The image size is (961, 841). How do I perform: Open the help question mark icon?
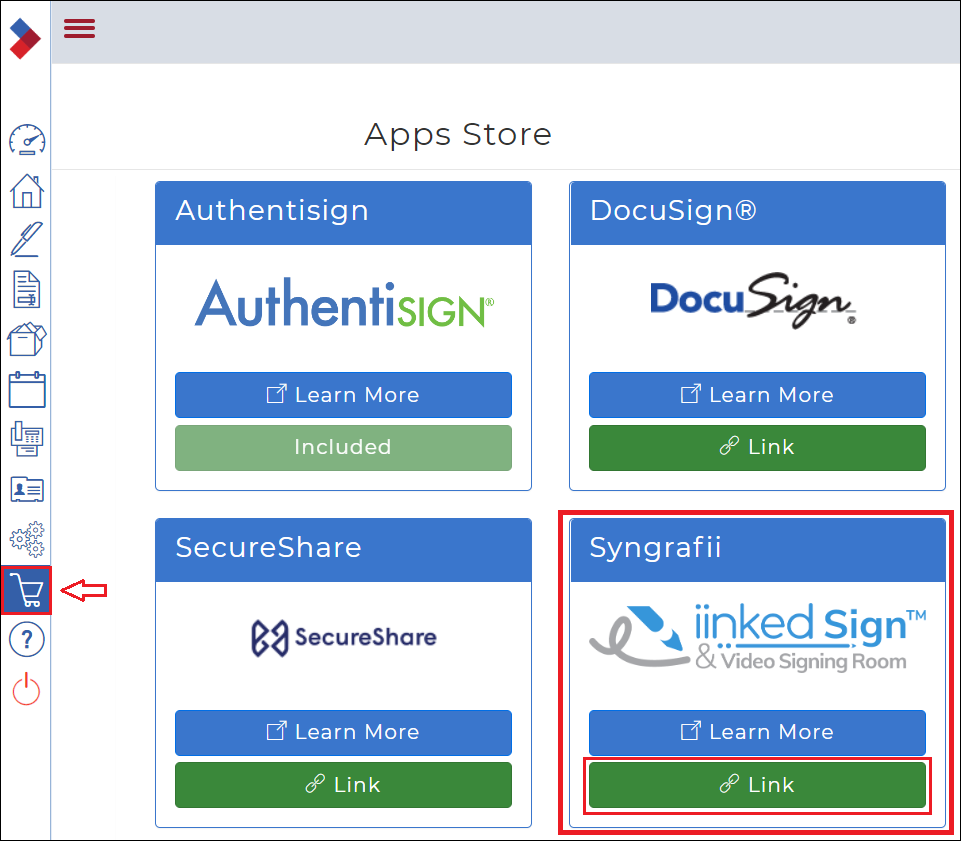tap(27, 641)
